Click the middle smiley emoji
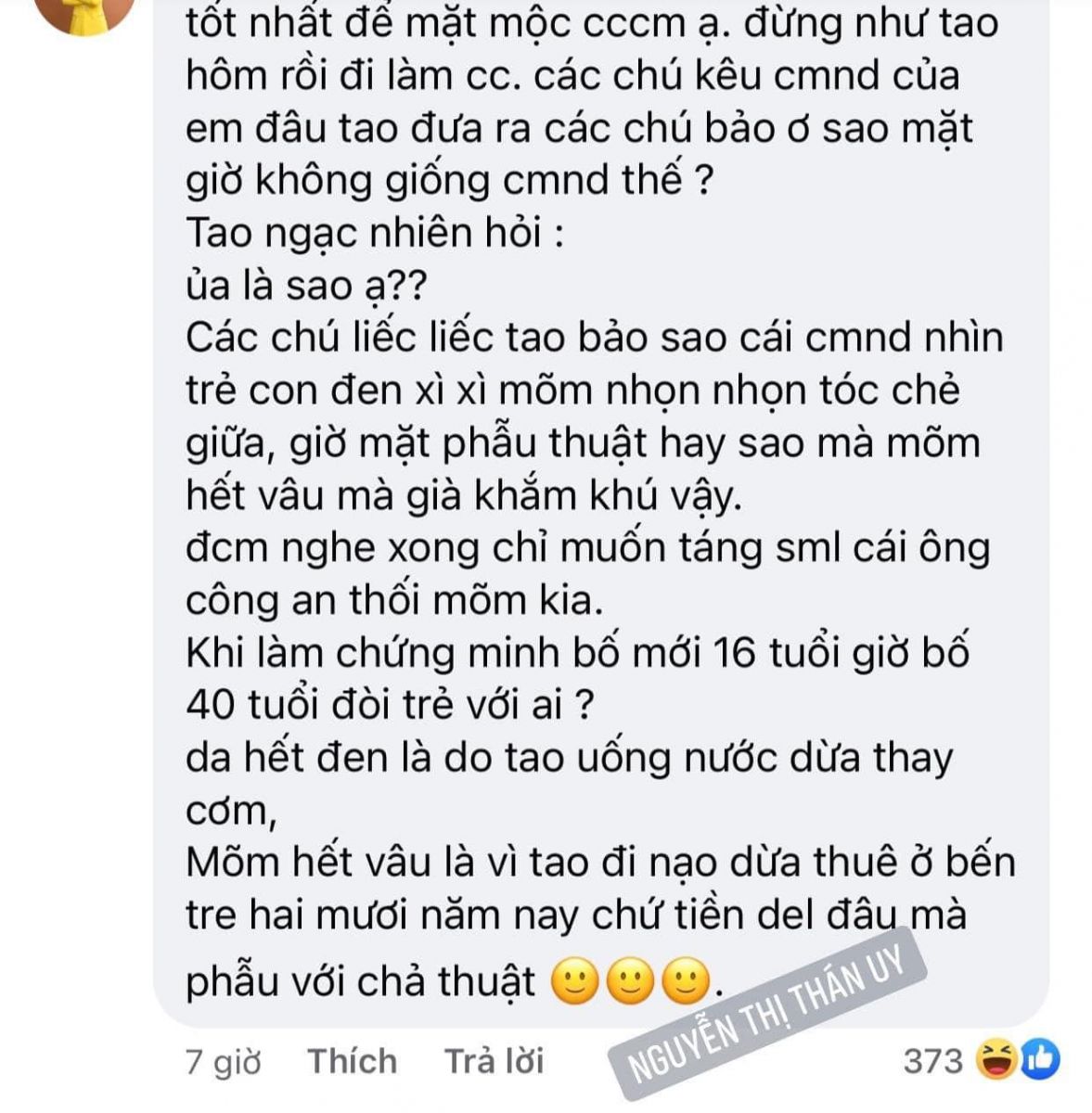 [630, 982]
